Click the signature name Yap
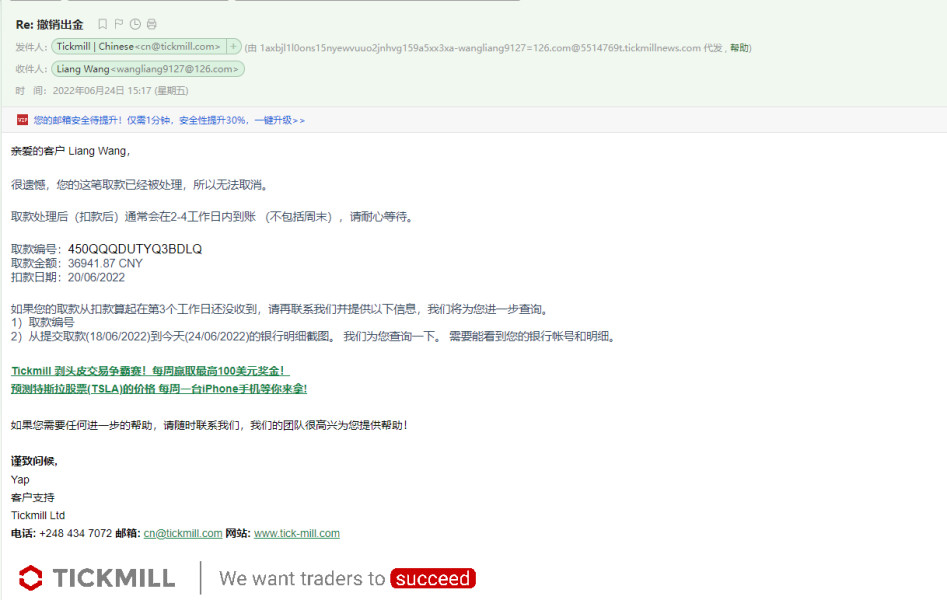 click(20, 480)
